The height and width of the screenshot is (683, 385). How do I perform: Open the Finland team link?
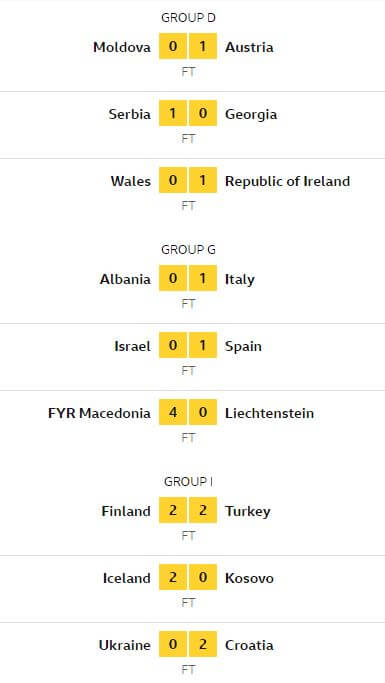pyautogui.click(x=126, y=511)
